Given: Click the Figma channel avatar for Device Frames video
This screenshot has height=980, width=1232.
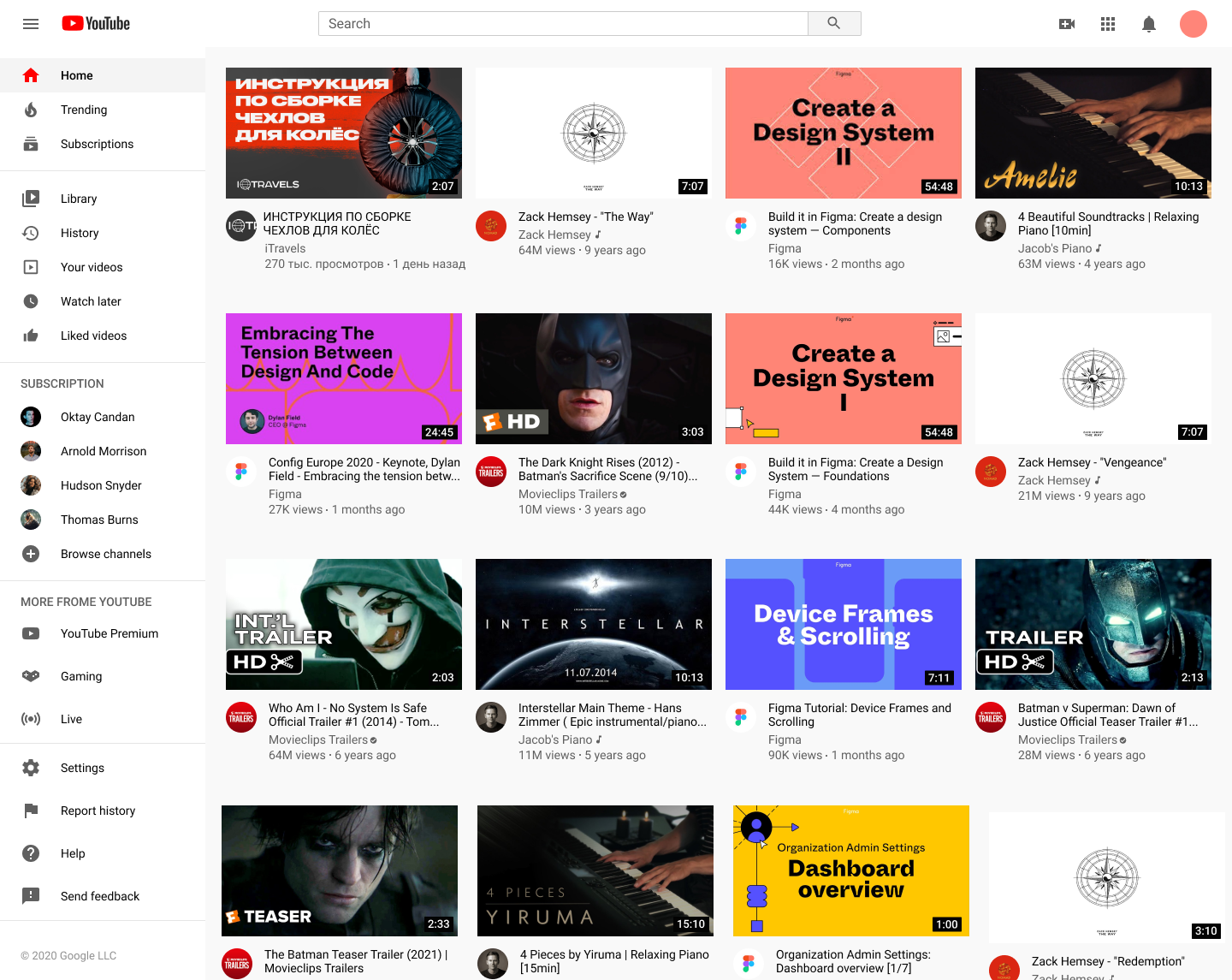Looking at the screenshot, I should pos(741,717).
